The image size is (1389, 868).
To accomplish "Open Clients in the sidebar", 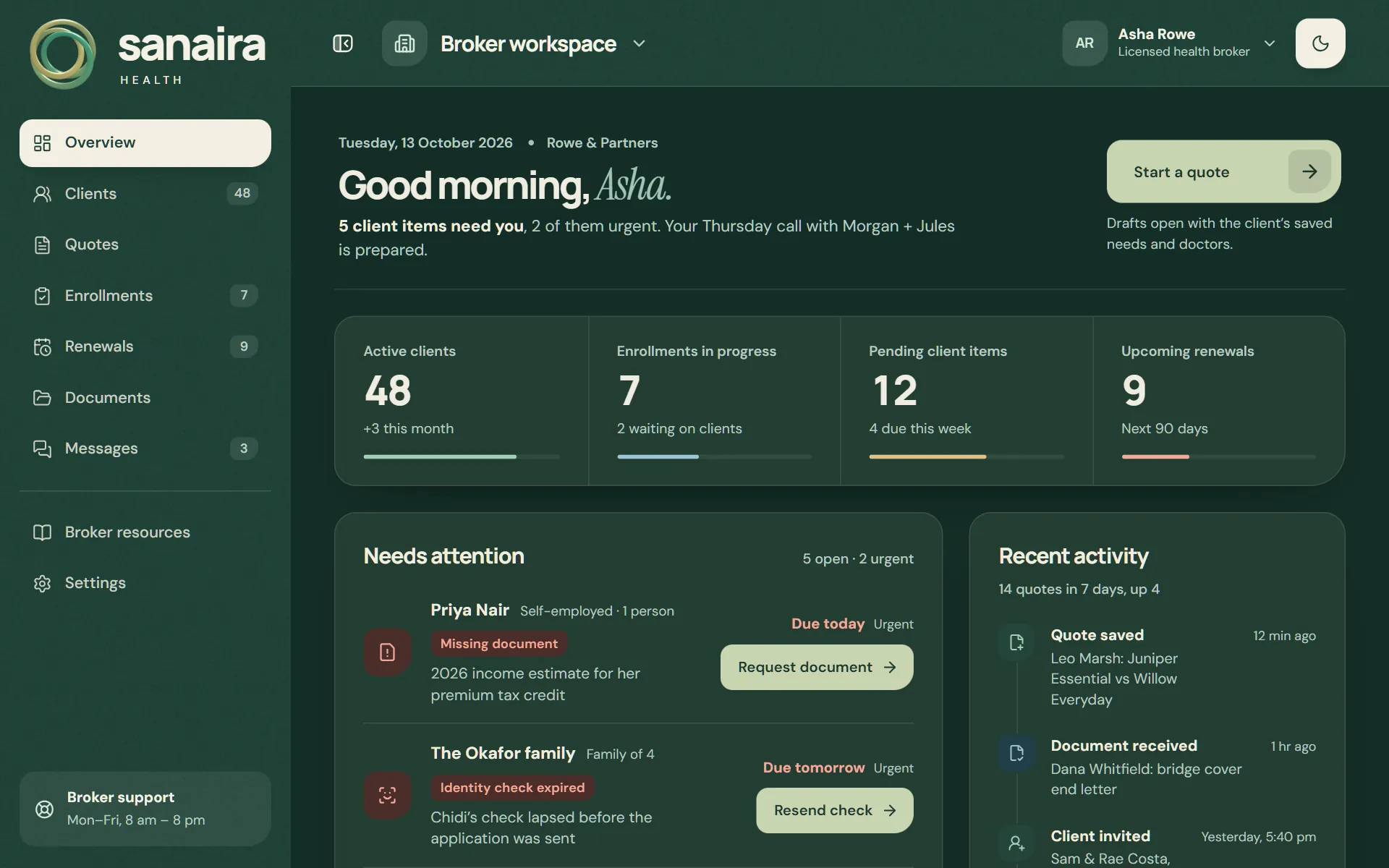I will pyautogui.click(x=145, y=194).
